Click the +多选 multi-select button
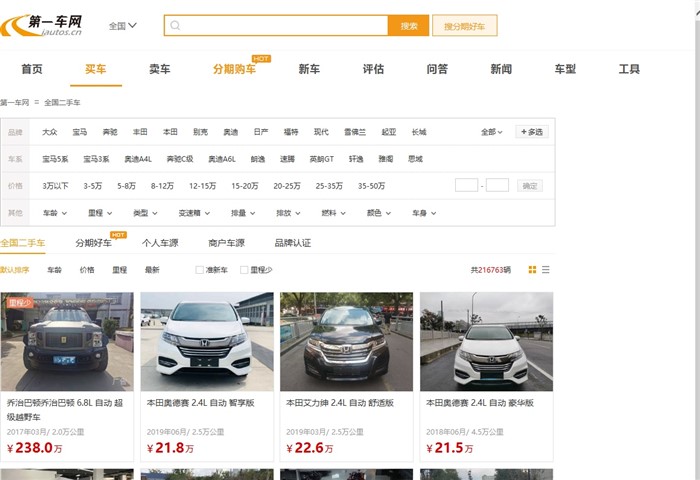Image resolution: width=700 pixels, height=480 pixels. coord(532,132)
